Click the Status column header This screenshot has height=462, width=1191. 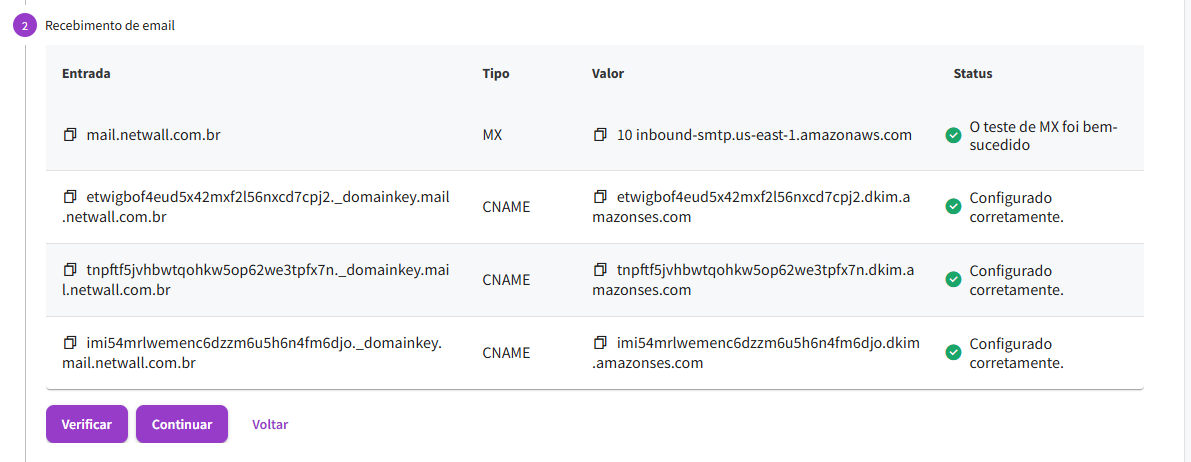pyautogui.click(x=973, y=74)
